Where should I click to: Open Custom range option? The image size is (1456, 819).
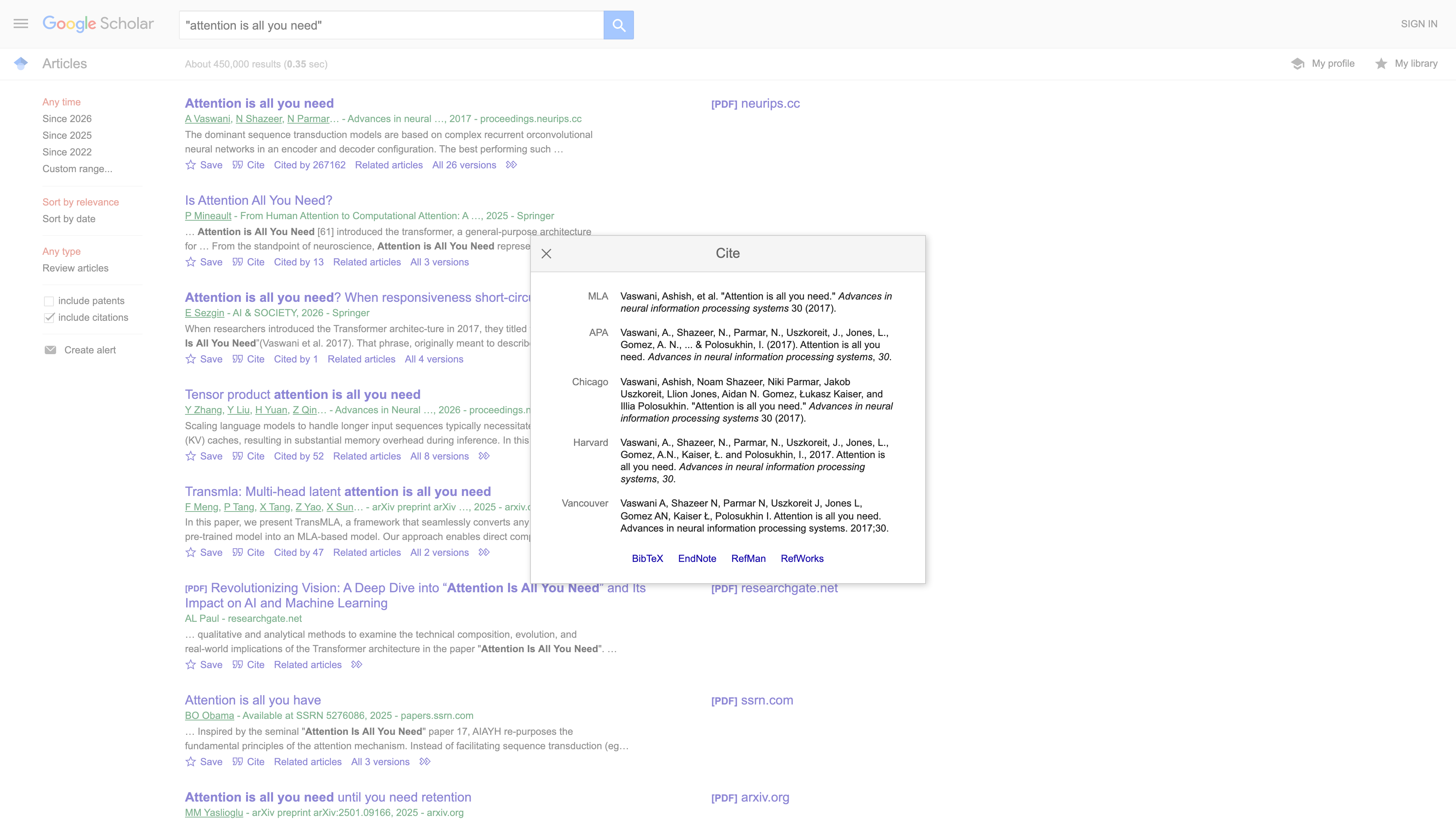77,168
